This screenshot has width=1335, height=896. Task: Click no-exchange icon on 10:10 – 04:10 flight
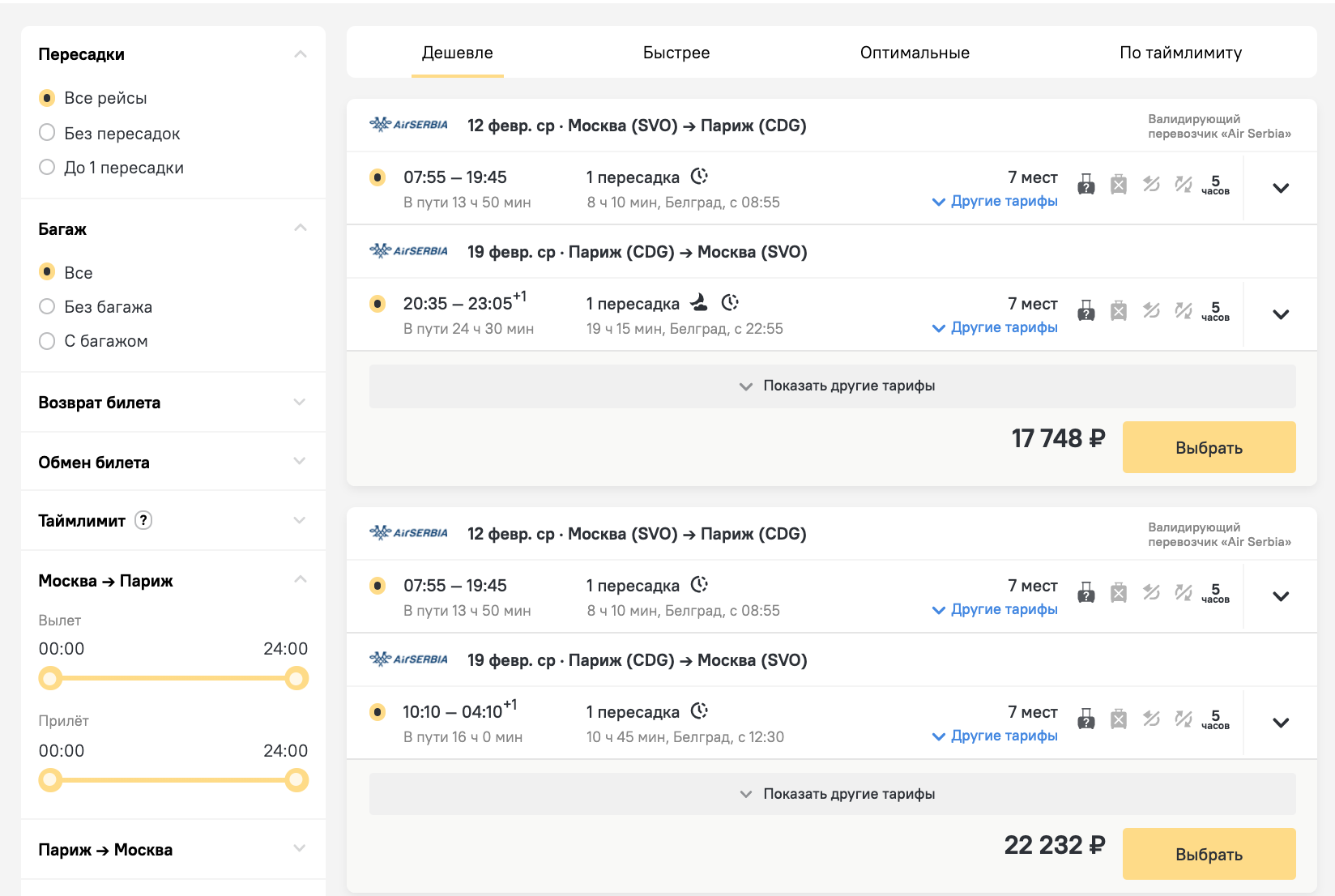[x=1184, y=719]
